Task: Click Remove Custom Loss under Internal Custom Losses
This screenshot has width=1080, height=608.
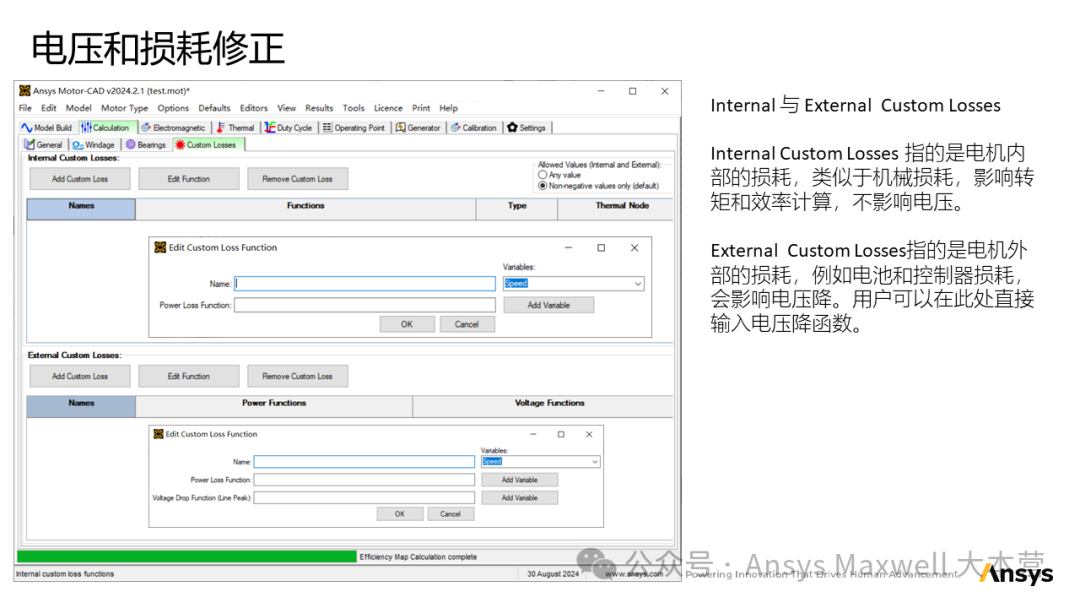Action: 298,179
